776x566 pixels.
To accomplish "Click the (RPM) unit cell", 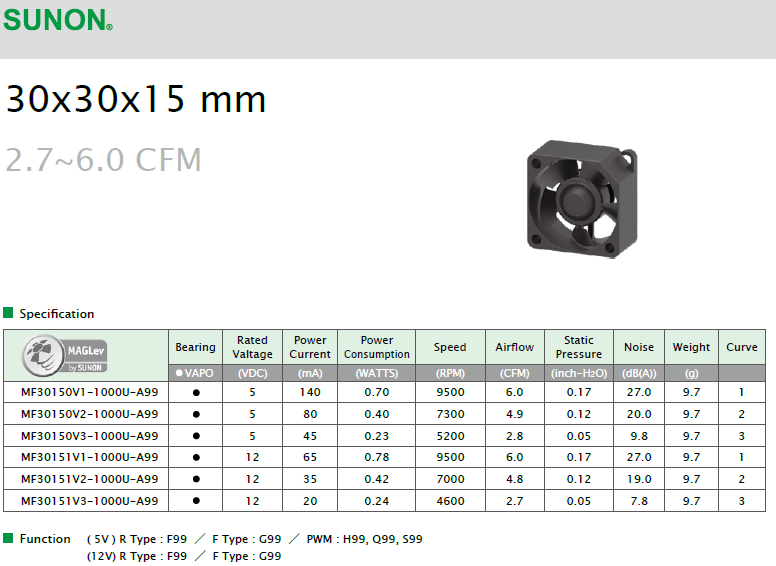I will click(x=450, y=373).
